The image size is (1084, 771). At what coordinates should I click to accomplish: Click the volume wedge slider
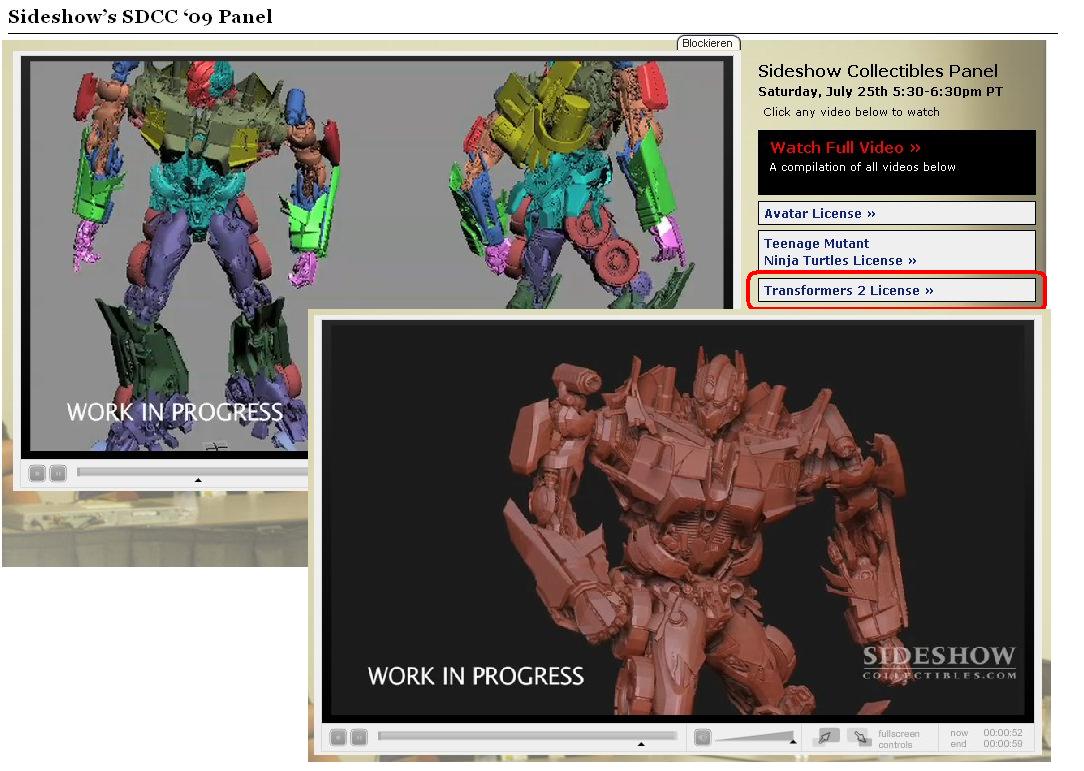point(756,738)
